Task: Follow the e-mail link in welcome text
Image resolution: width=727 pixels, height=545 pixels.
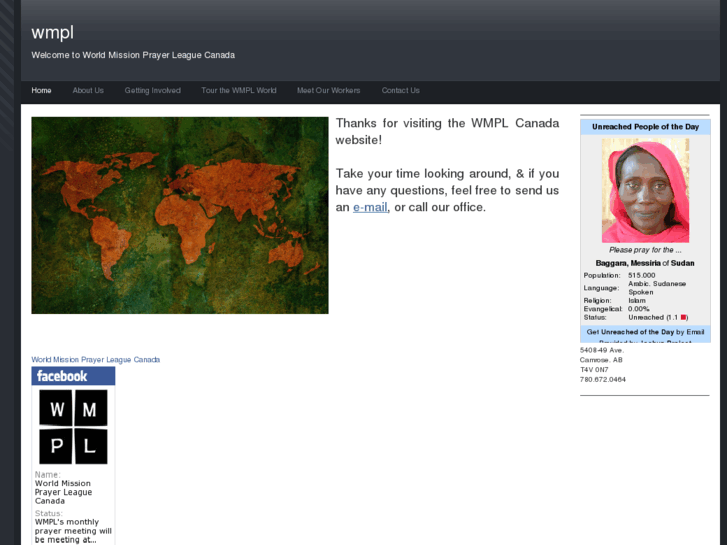Action: pyautogui.click(x=370, y=207)
